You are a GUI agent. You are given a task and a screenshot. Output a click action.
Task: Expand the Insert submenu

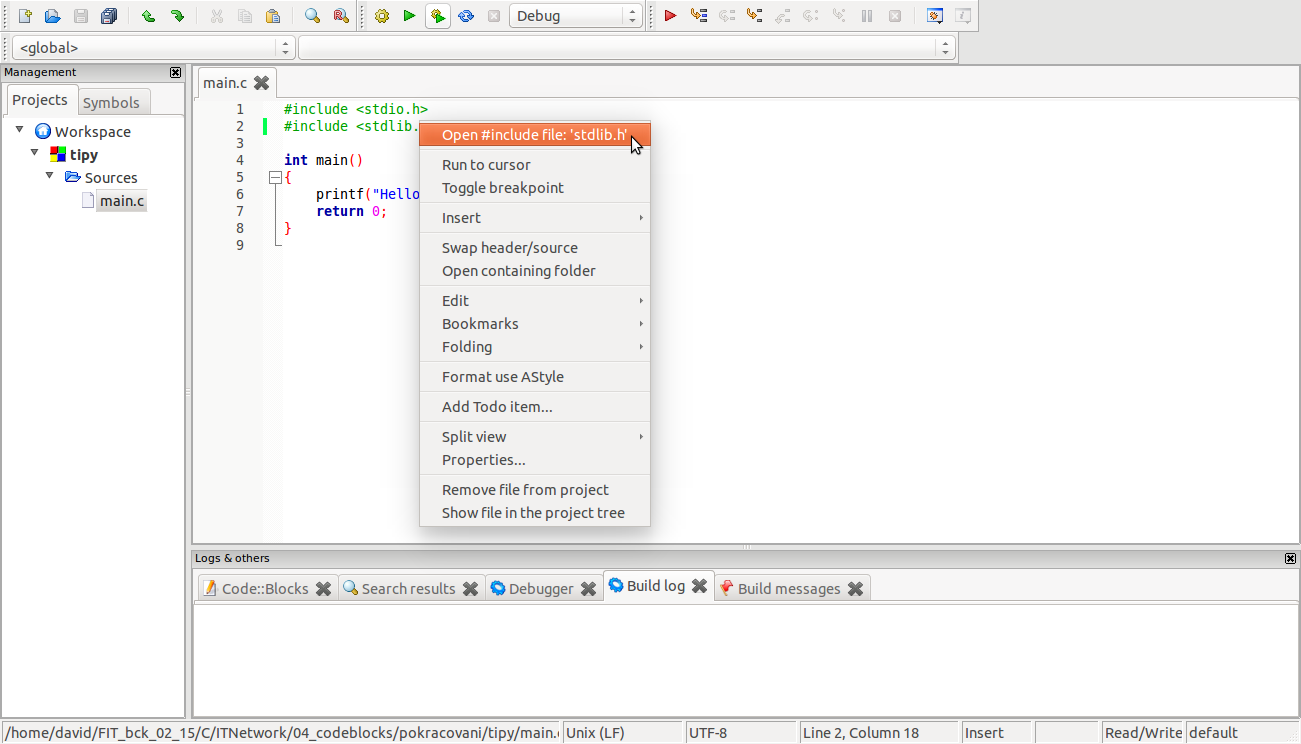pyautogui.click(x=461, y=217)
